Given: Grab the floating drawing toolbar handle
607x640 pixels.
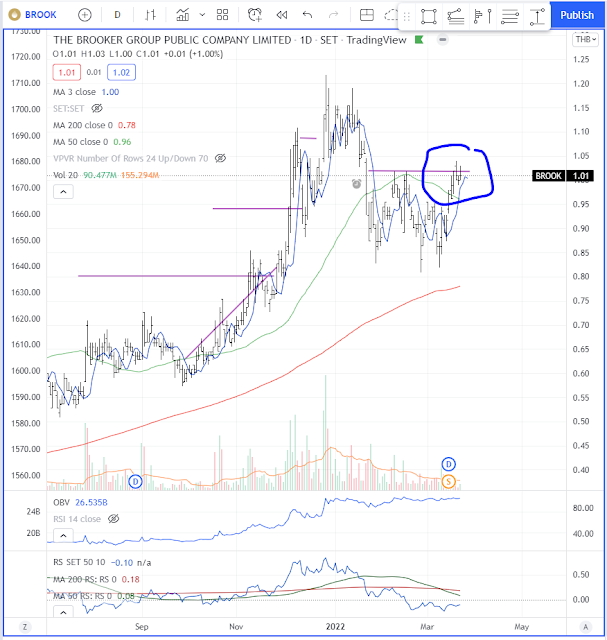Looking at the screenshot, I should (x=407, y=16).
